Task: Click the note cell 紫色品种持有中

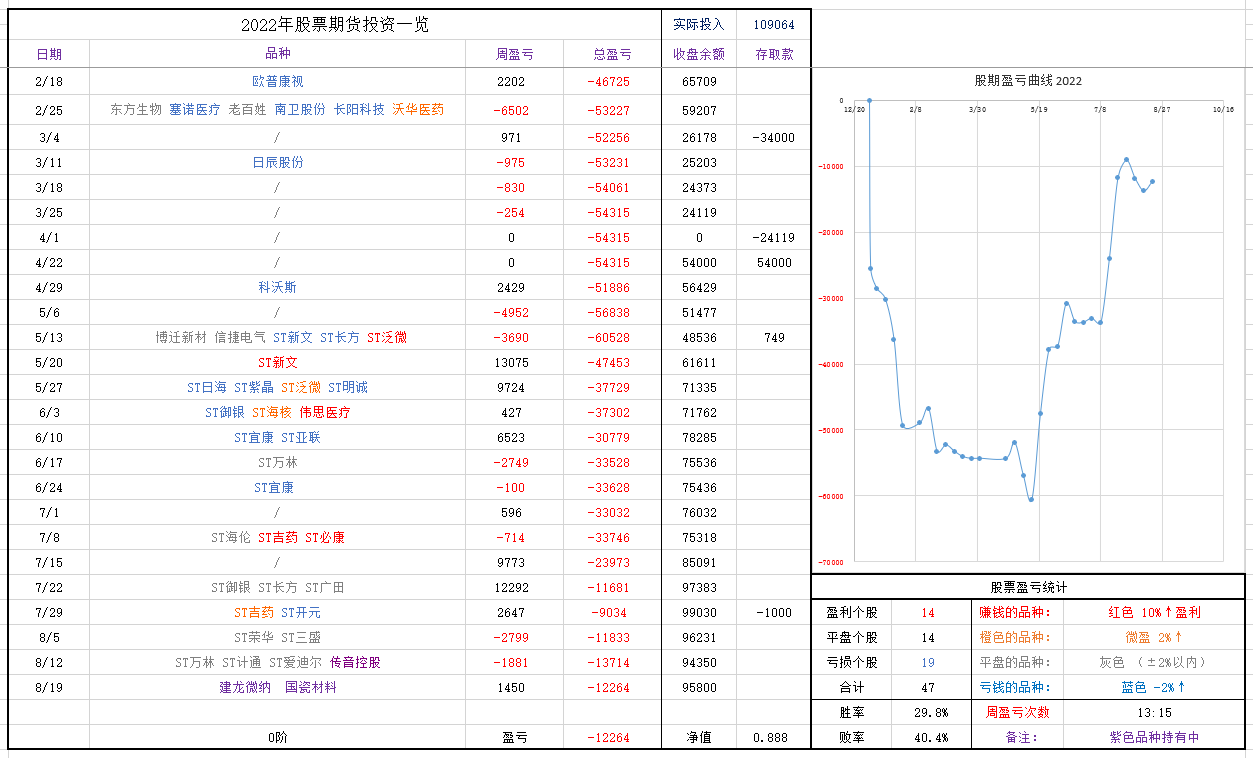Action: pos(1154,737)
